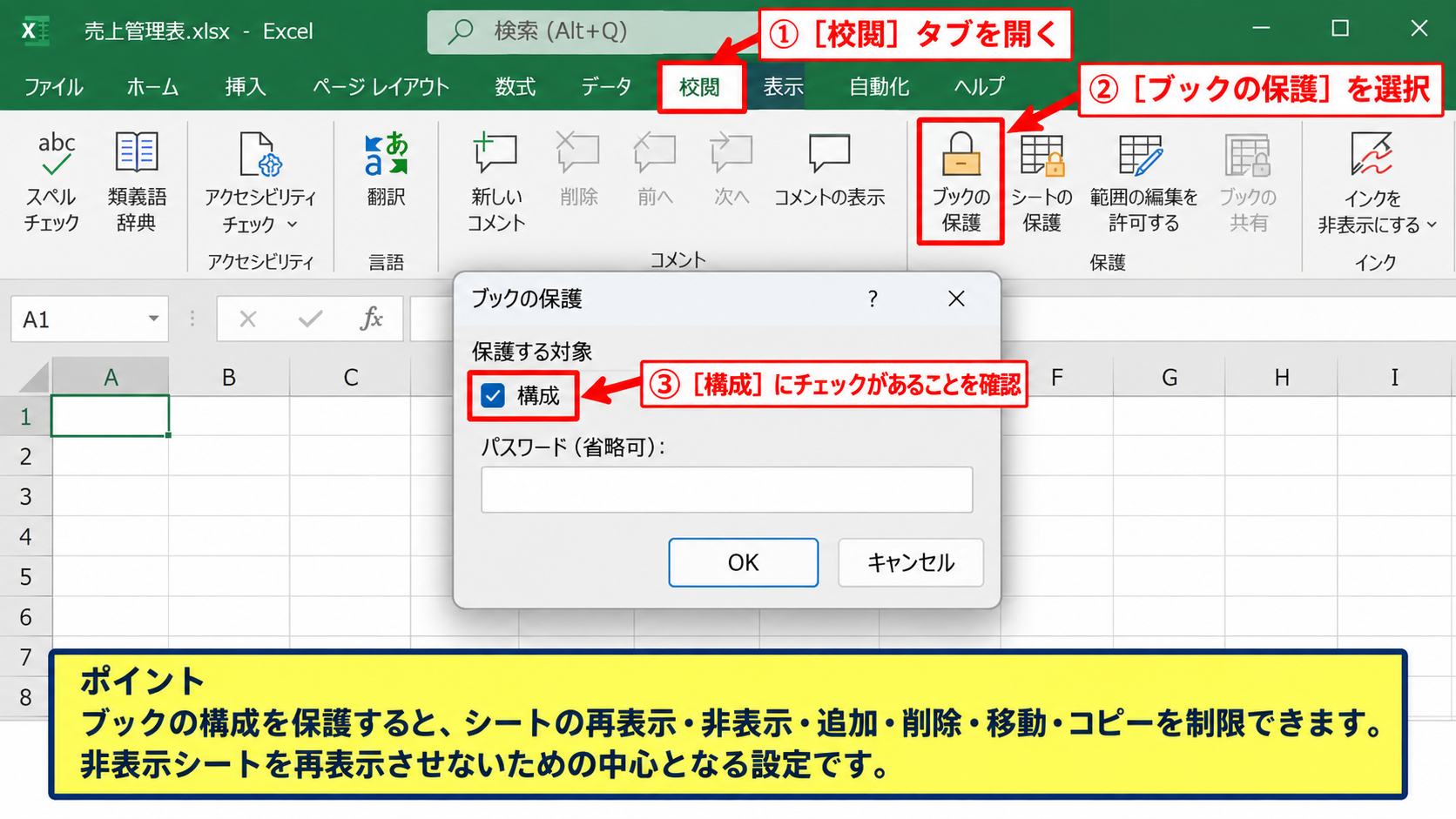Open the 挿入 insert tab

245,87
